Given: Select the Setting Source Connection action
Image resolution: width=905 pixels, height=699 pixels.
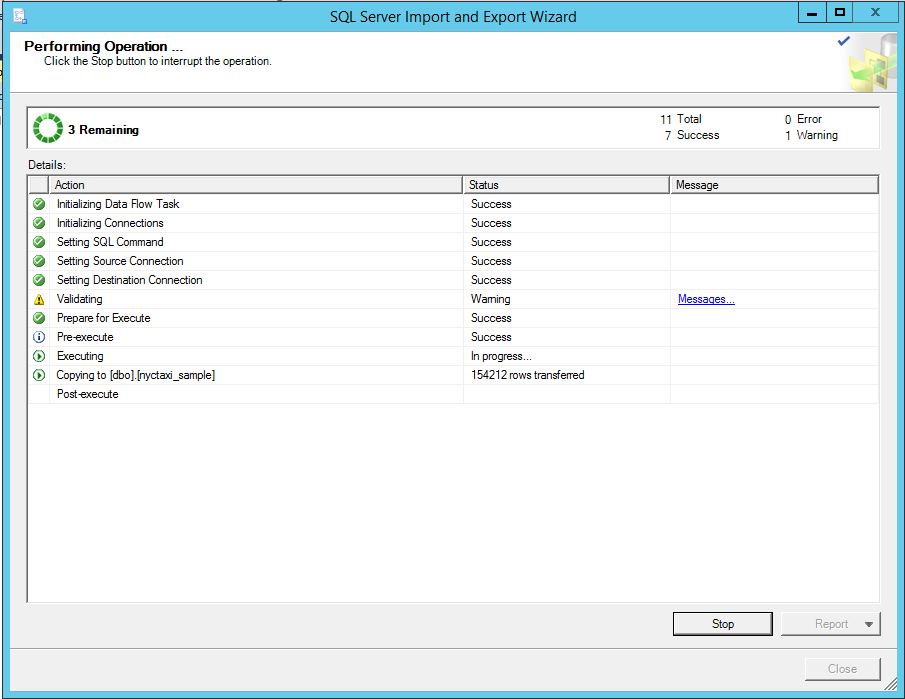Looking at the screenshot, I should [x=120, y=261].
